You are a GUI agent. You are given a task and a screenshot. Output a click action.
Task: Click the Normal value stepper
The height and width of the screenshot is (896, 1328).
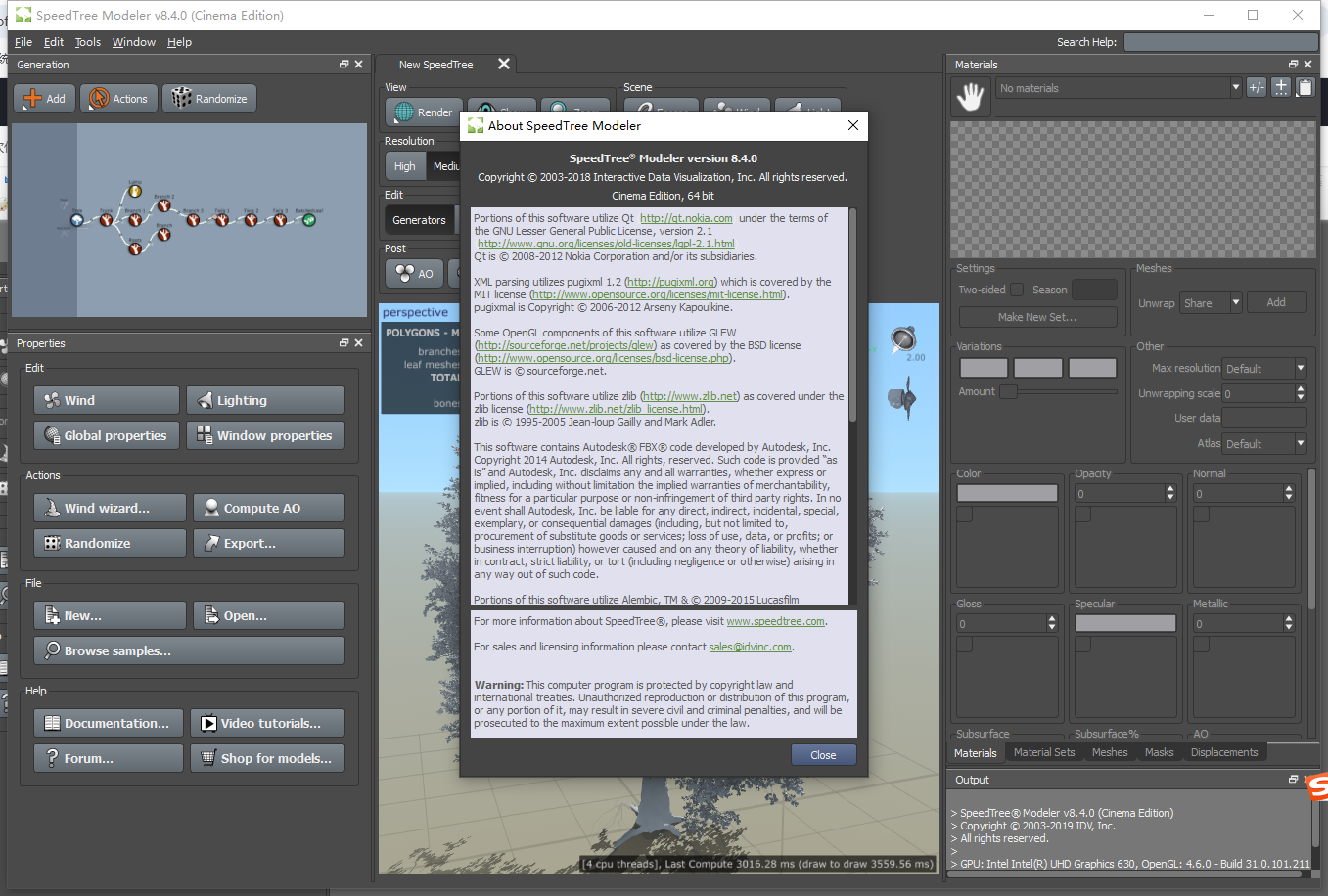tap(1289, 494)
